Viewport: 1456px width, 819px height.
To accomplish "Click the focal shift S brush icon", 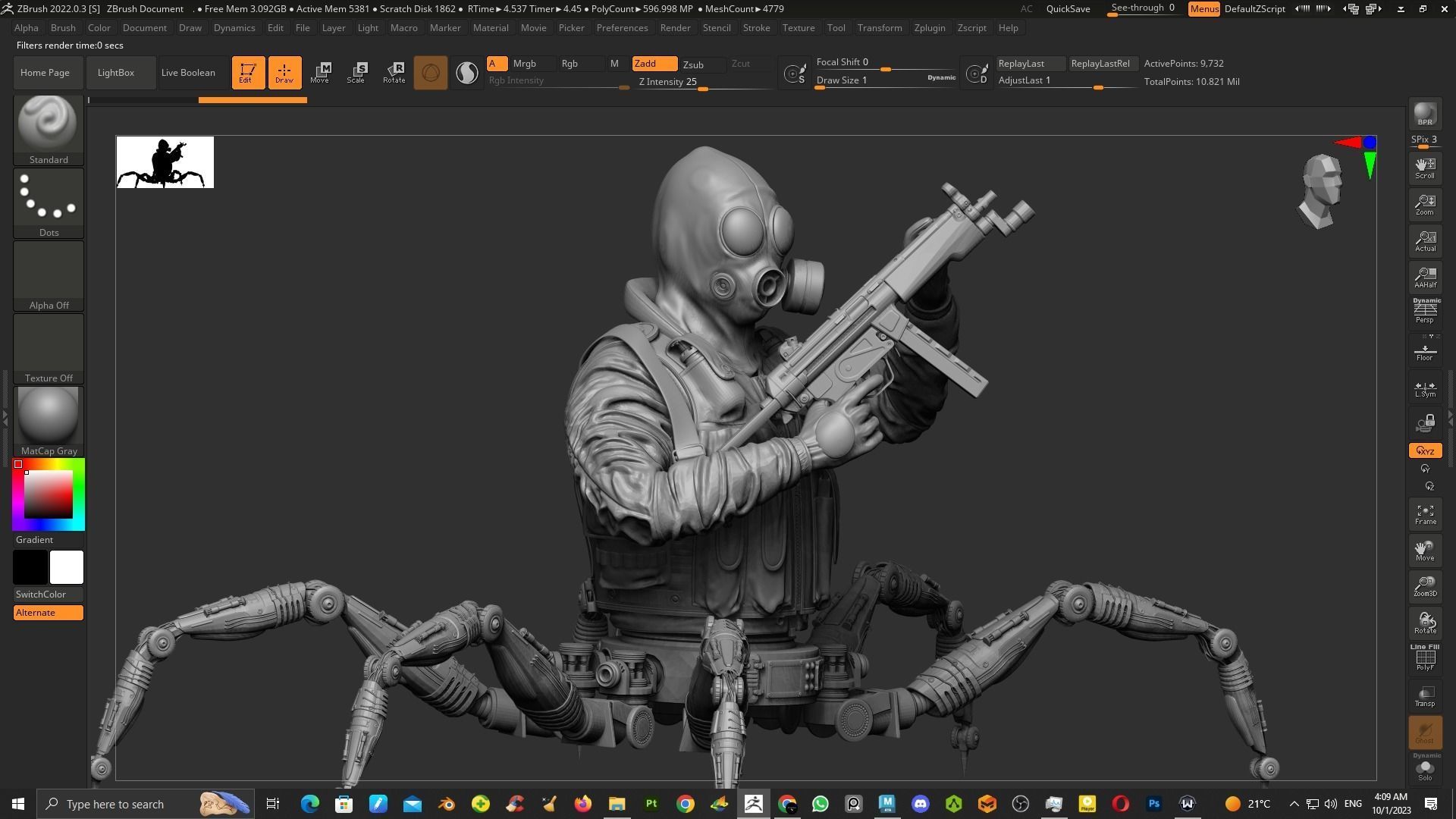I will (795, 74).
